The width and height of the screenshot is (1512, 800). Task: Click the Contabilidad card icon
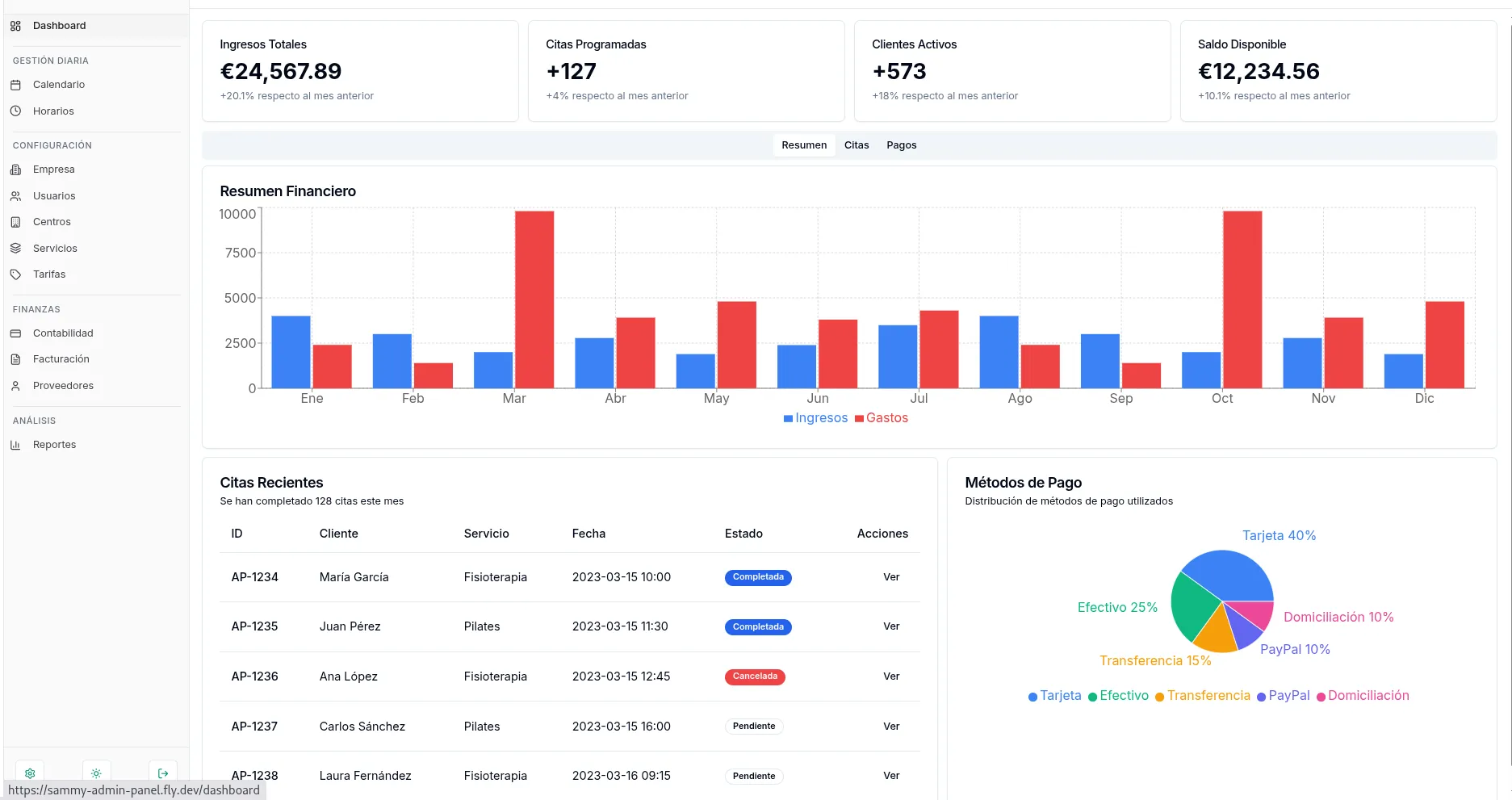(15, 333)
